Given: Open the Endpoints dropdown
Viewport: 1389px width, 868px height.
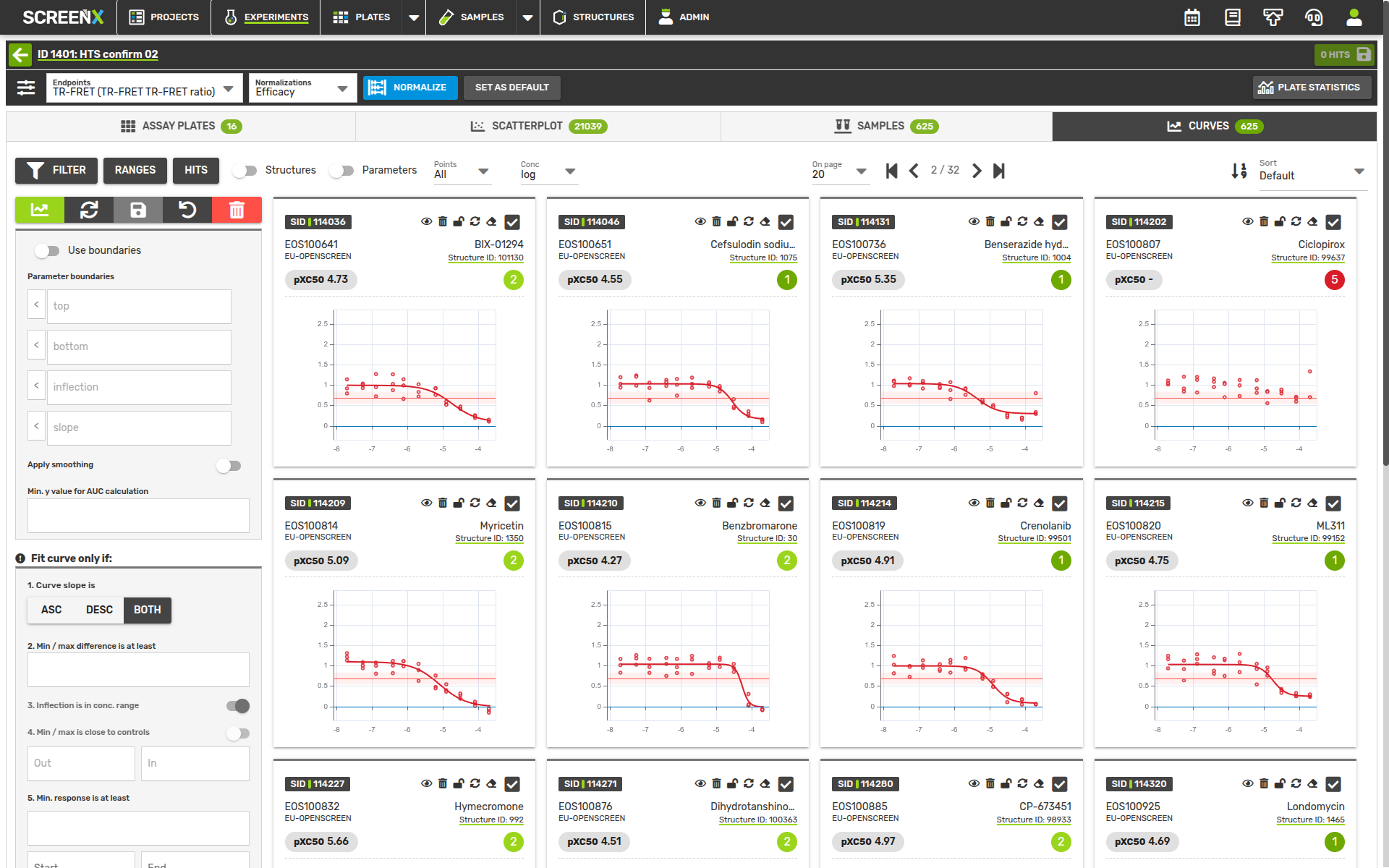Looking at the screenshot, I should [143, 88].
